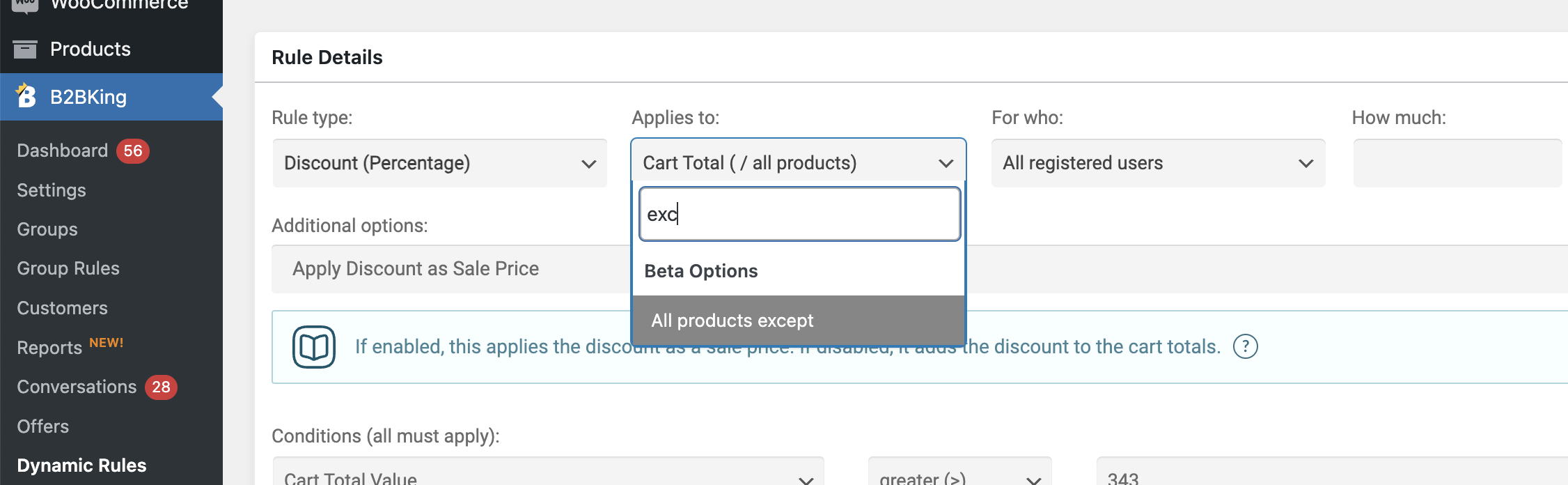This screenshot has height=485, width=1568.
Task: Open the Conversations page
Action: coord(77,387)
